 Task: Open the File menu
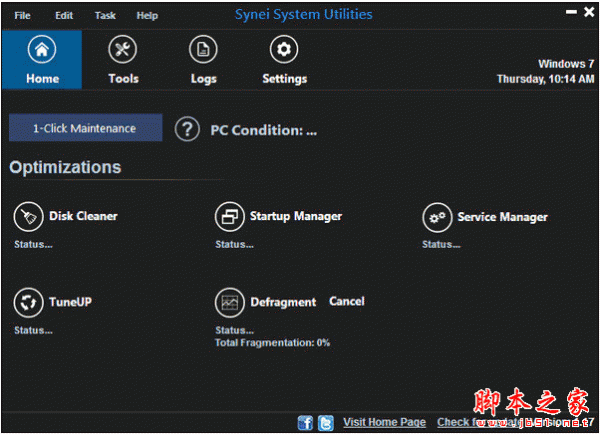click(22, 16)
